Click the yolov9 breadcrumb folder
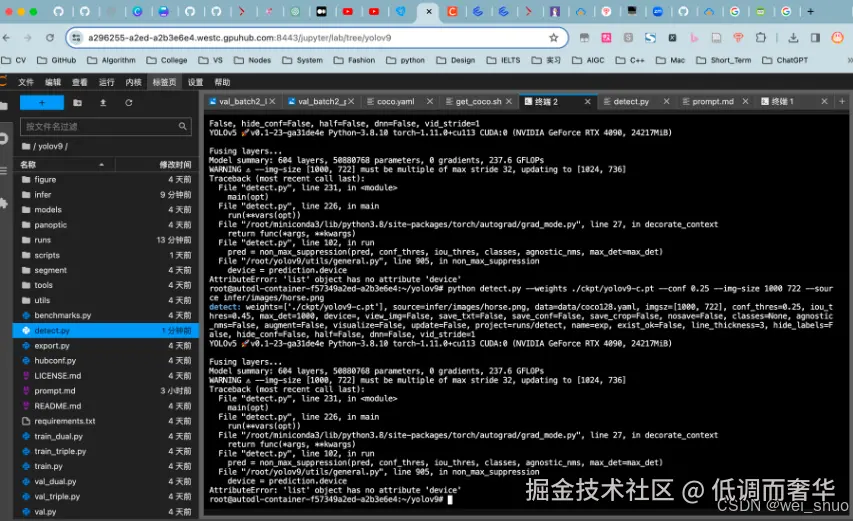The image size is (853, 521). point(51,146)
